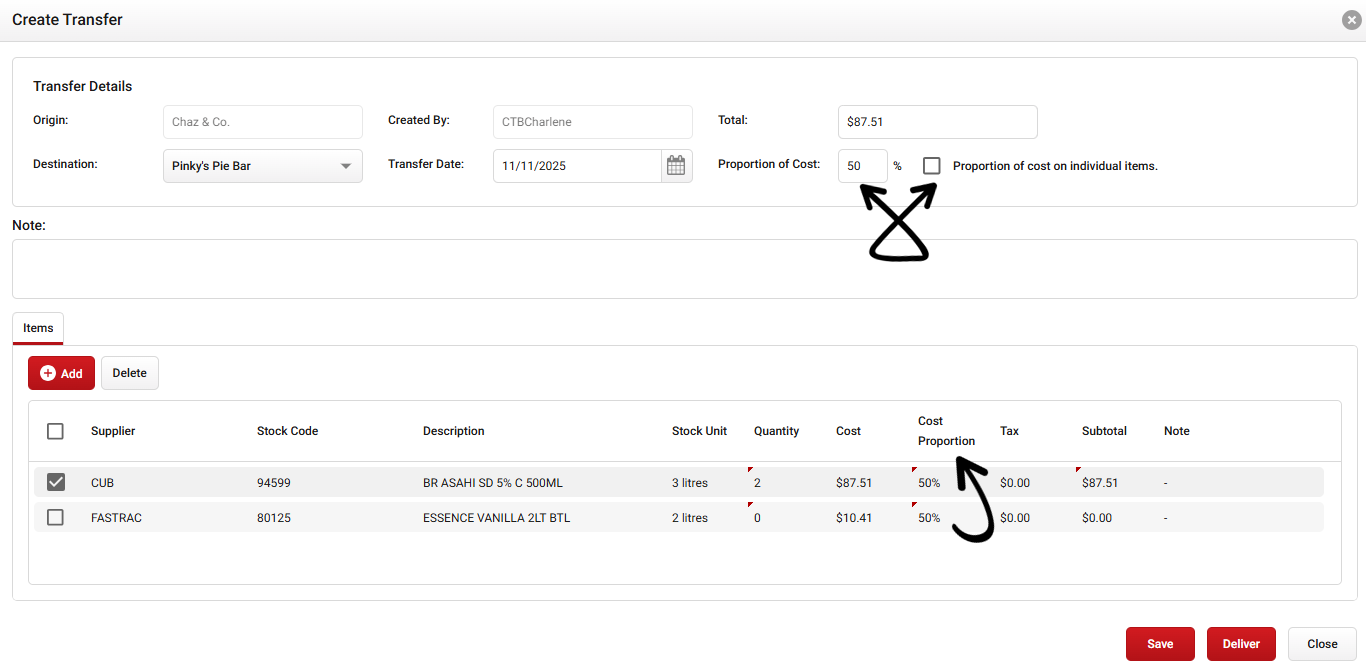This screenshot has height=670, width=1369.
Task: Click the Deliver button
Action: [x=1240, y=644]
